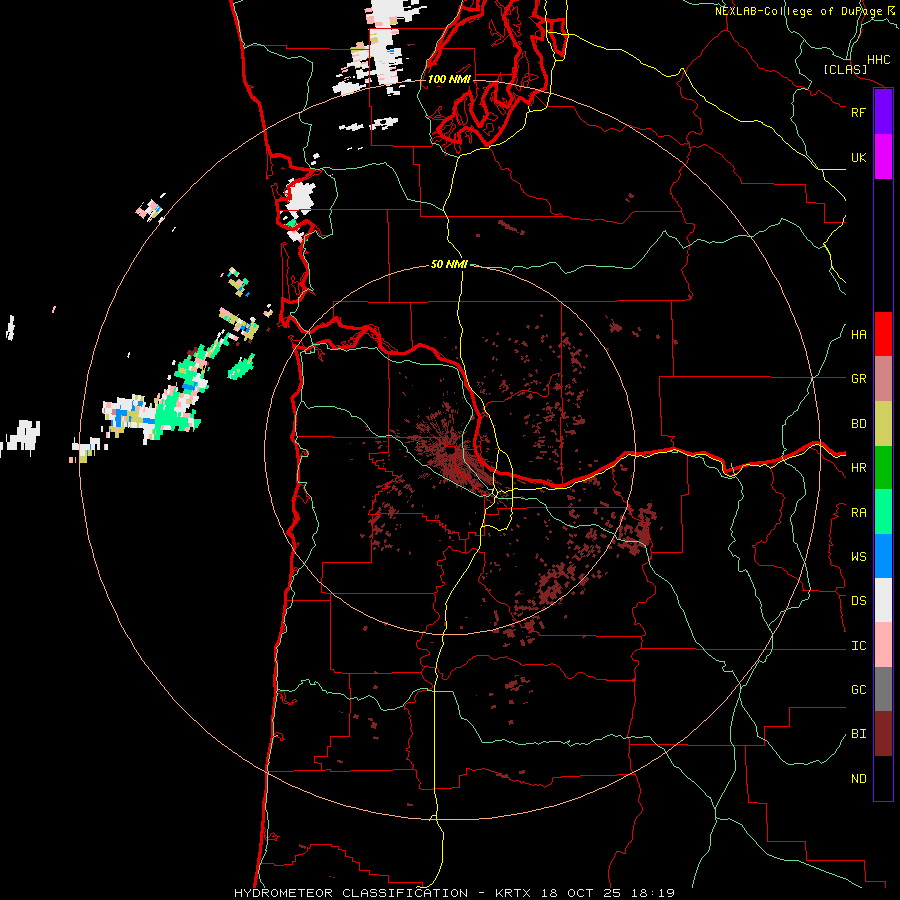
Task: Click the IC legend label
Action: [x=858, y=646]
